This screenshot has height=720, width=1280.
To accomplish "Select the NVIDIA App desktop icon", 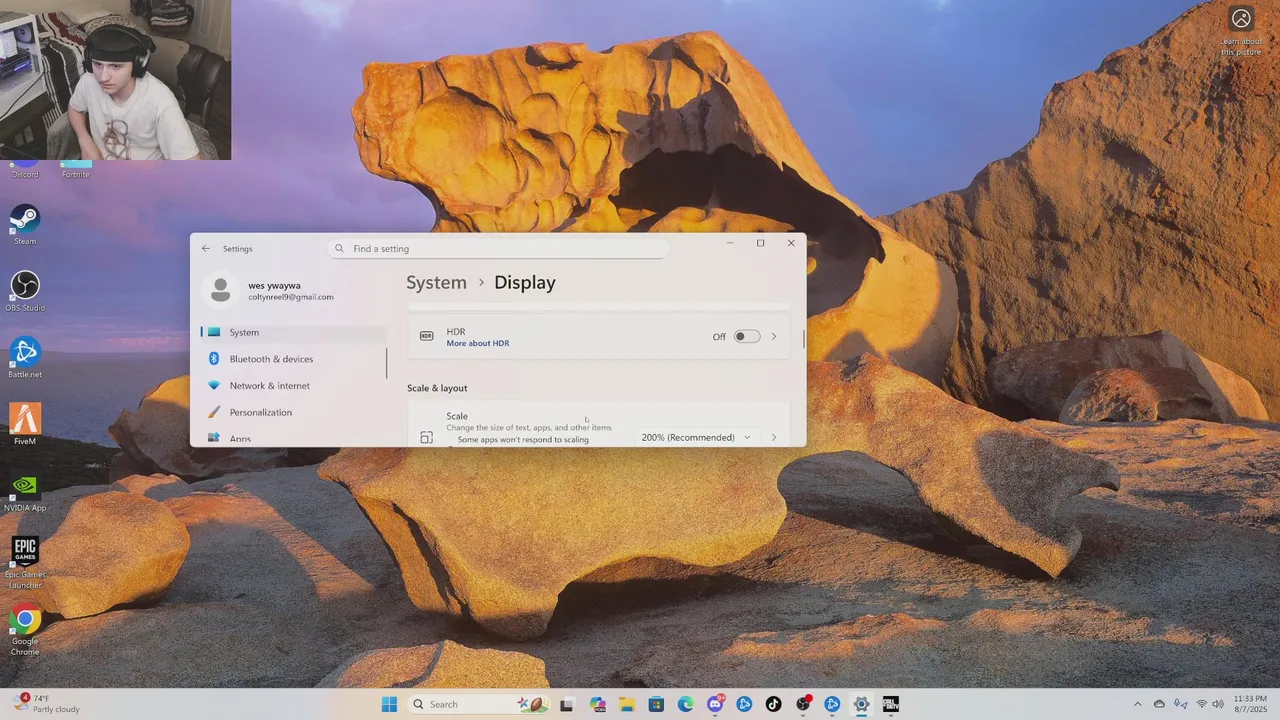I will pyautogui.click(x=25, y=492).
